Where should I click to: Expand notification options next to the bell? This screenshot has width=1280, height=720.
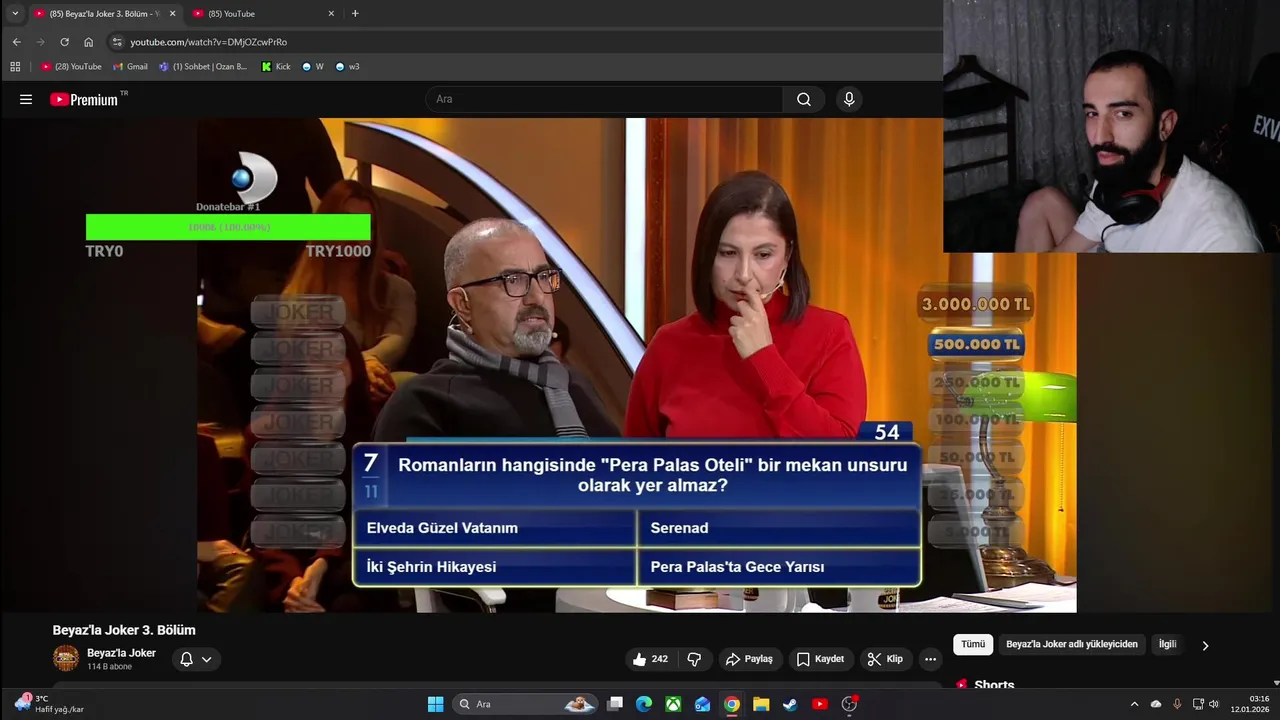(x=207, y=659)
